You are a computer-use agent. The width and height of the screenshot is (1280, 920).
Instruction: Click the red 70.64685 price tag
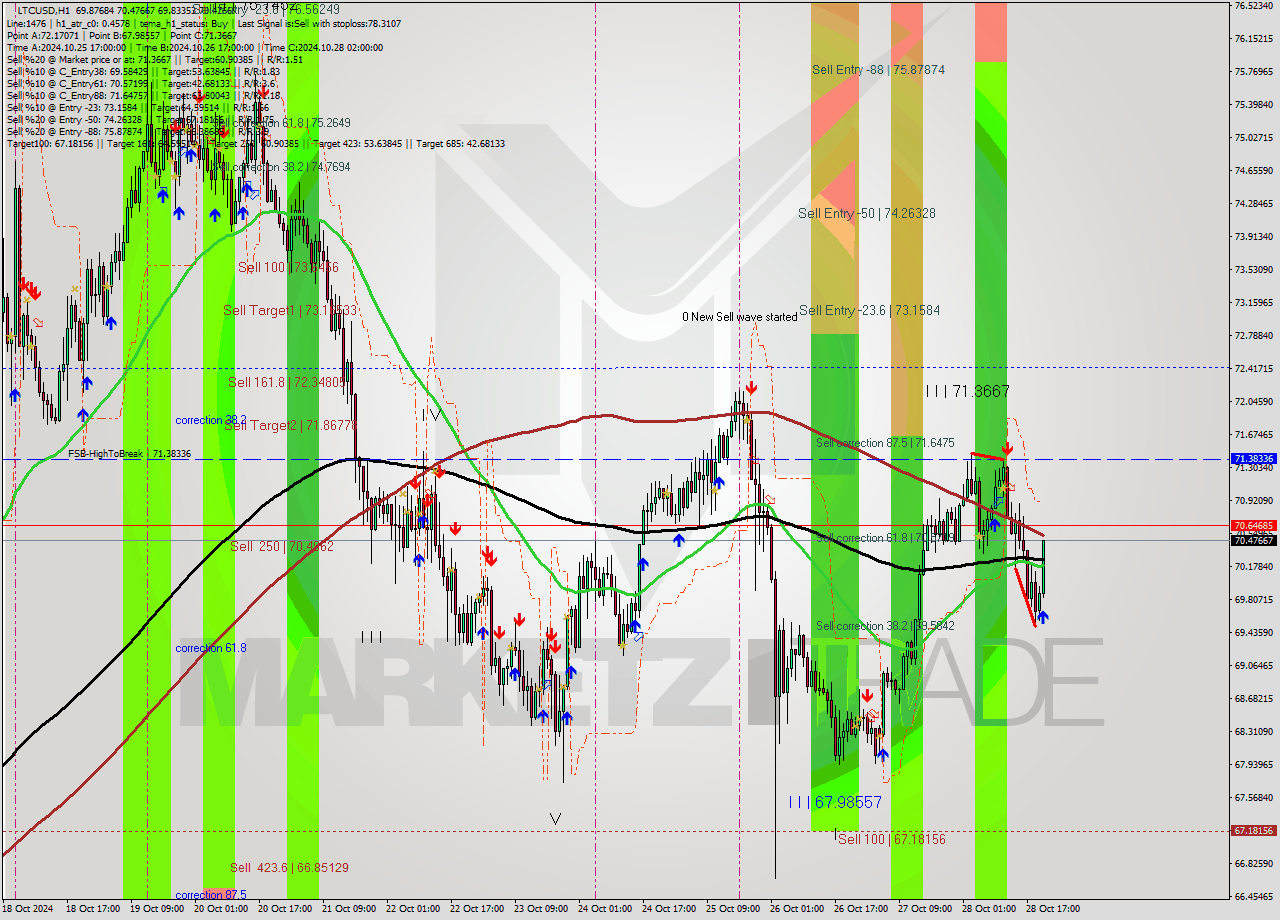point(1253,525)
